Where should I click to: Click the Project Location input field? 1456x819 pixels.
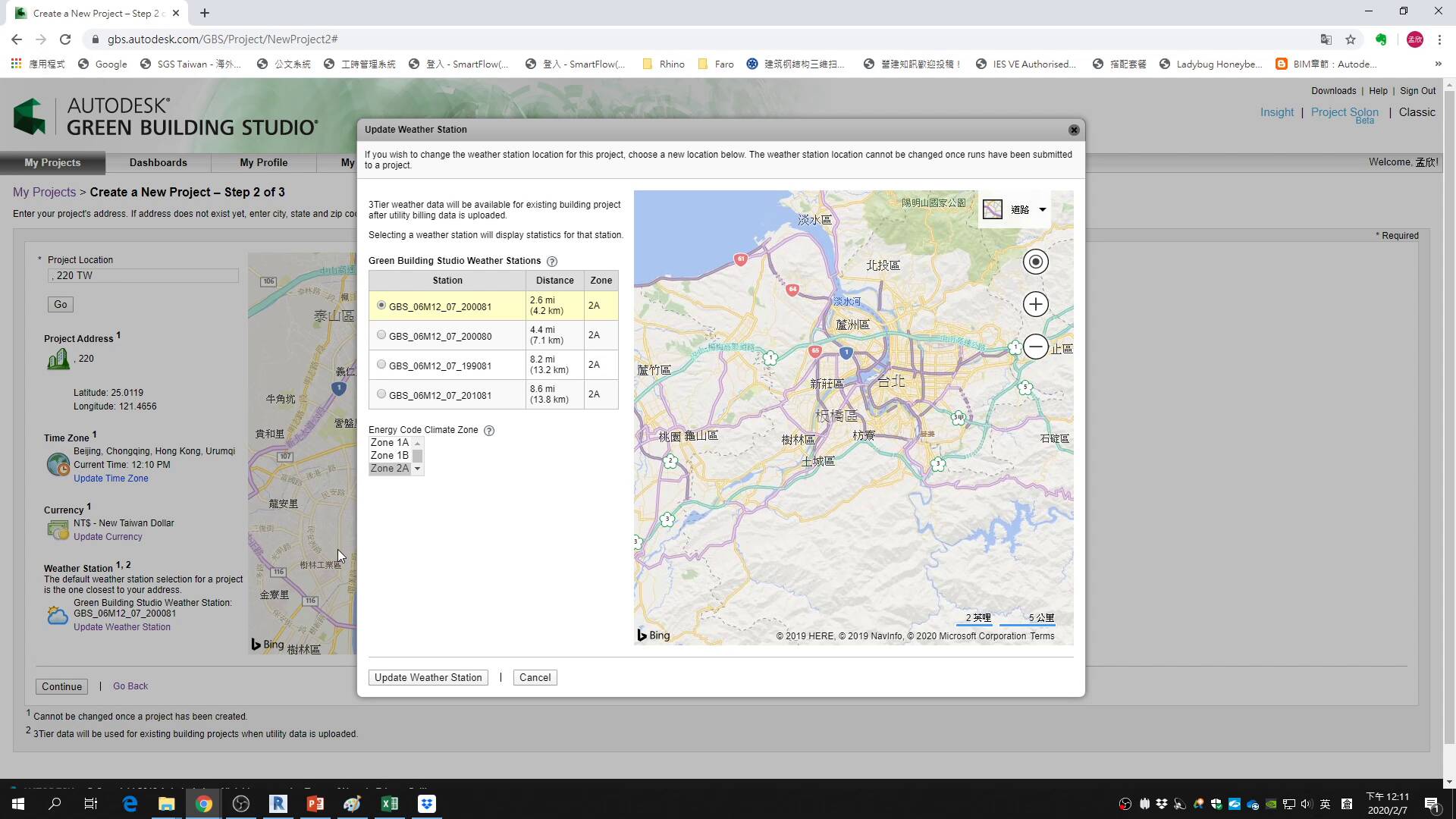point(143,276)
